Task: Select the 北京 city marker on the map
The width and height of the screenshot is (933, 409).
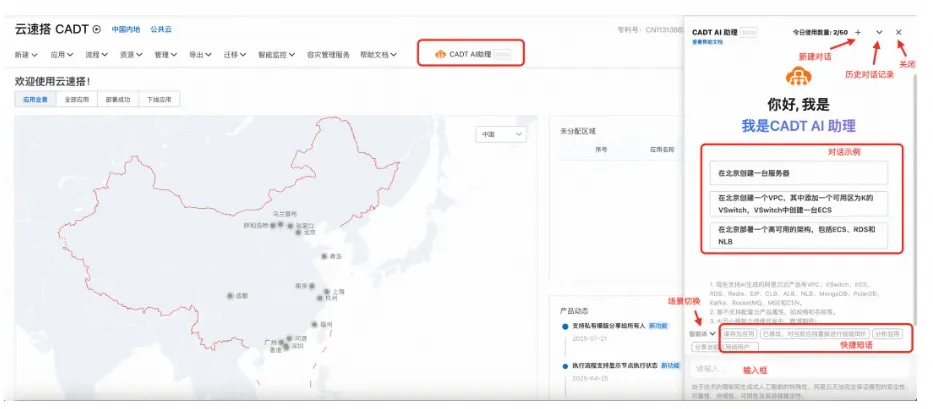Action: [298, 232]
